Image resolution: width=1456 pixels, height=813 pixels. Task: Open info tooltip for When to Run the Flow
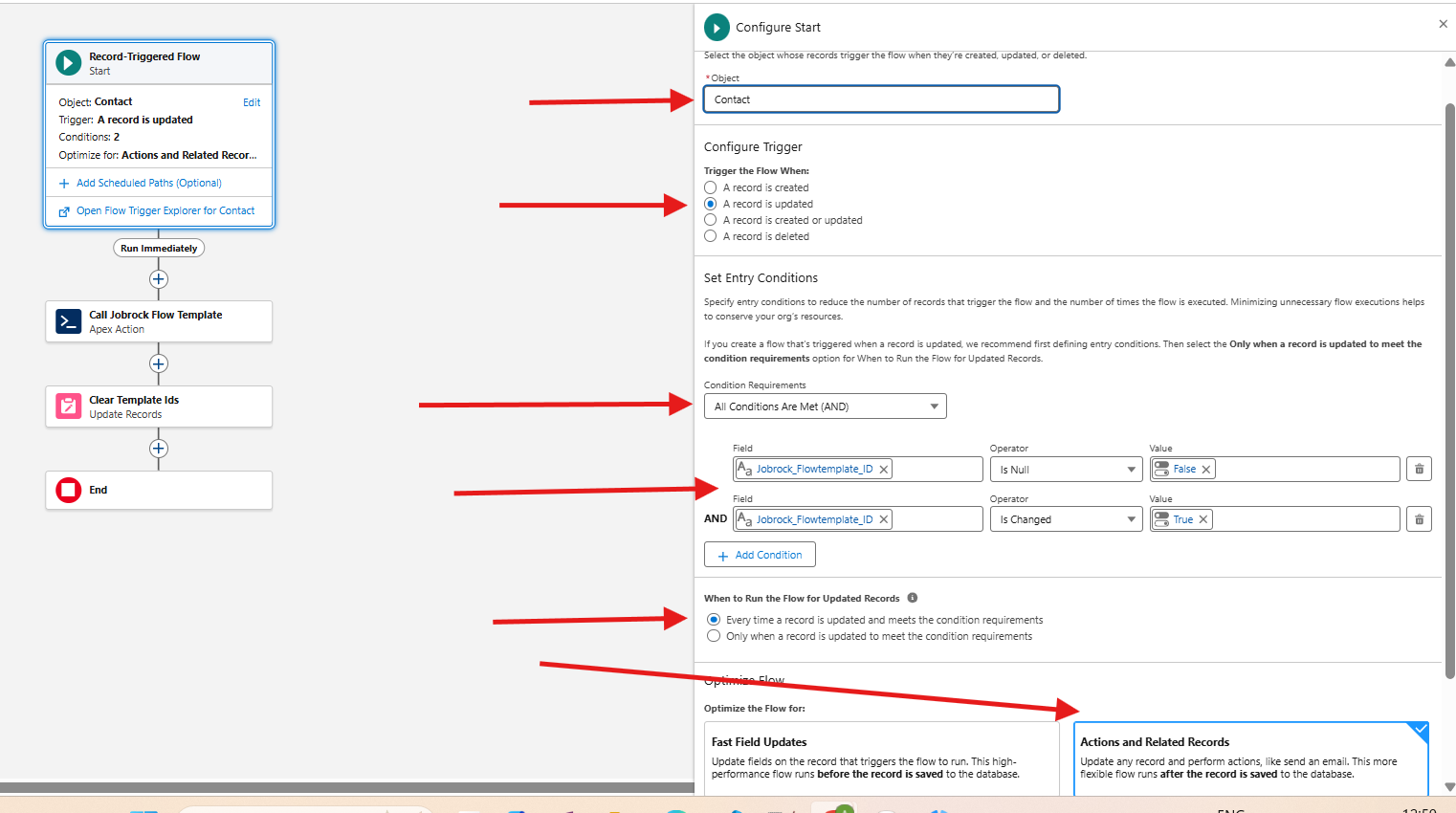[913, 598]
